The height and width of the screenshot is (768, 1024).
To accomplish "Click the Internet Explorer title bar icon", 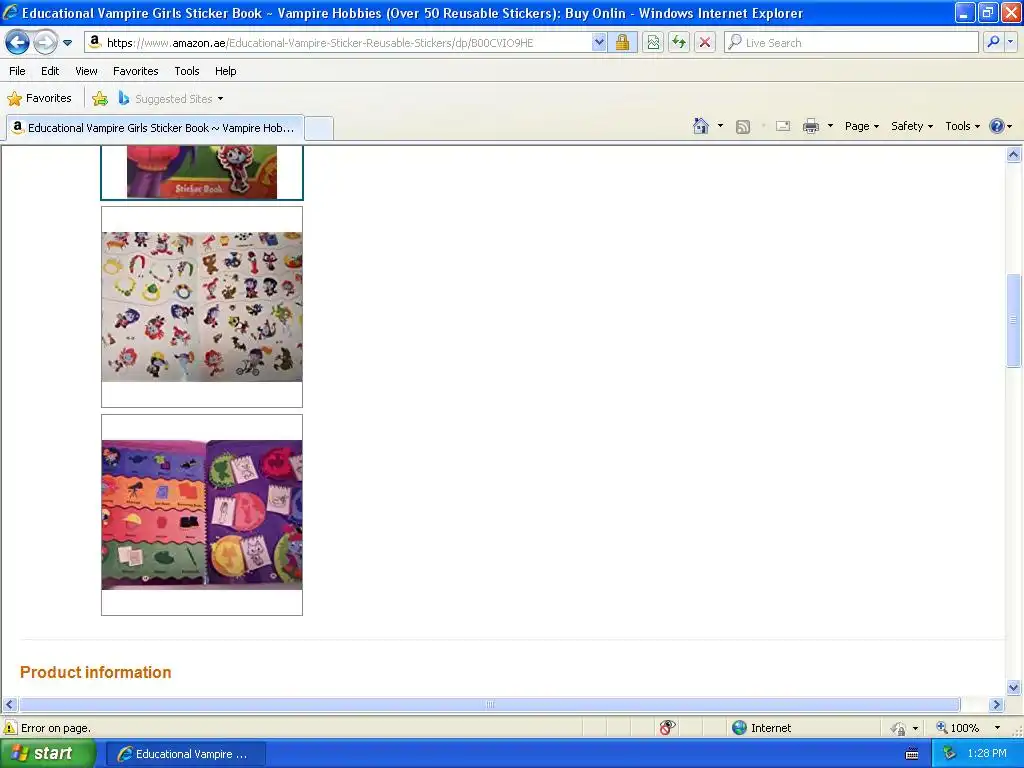I will tap(10, 12).
